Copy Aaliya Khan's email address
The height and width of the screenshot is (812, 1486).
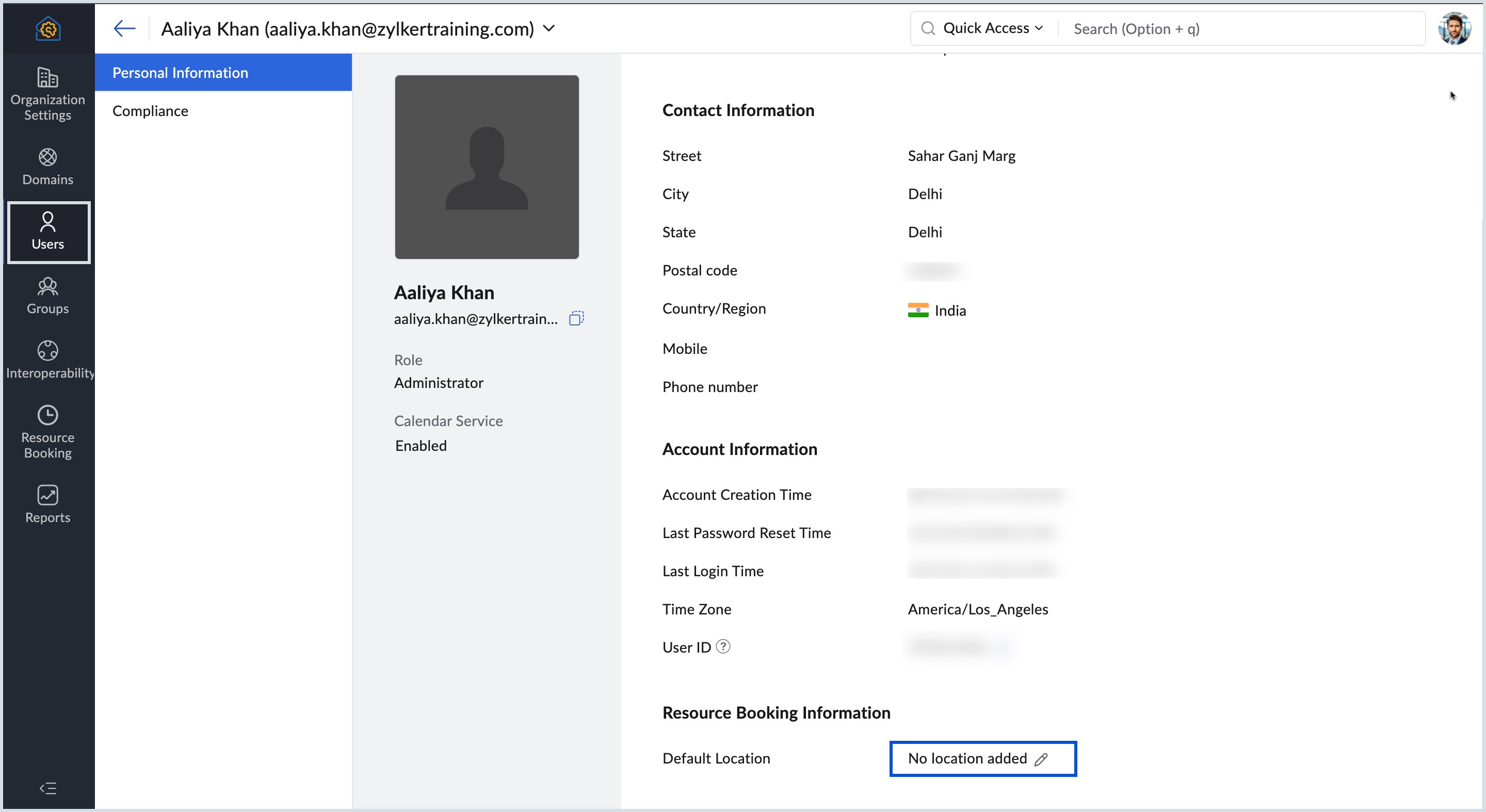tap(576, 318)
